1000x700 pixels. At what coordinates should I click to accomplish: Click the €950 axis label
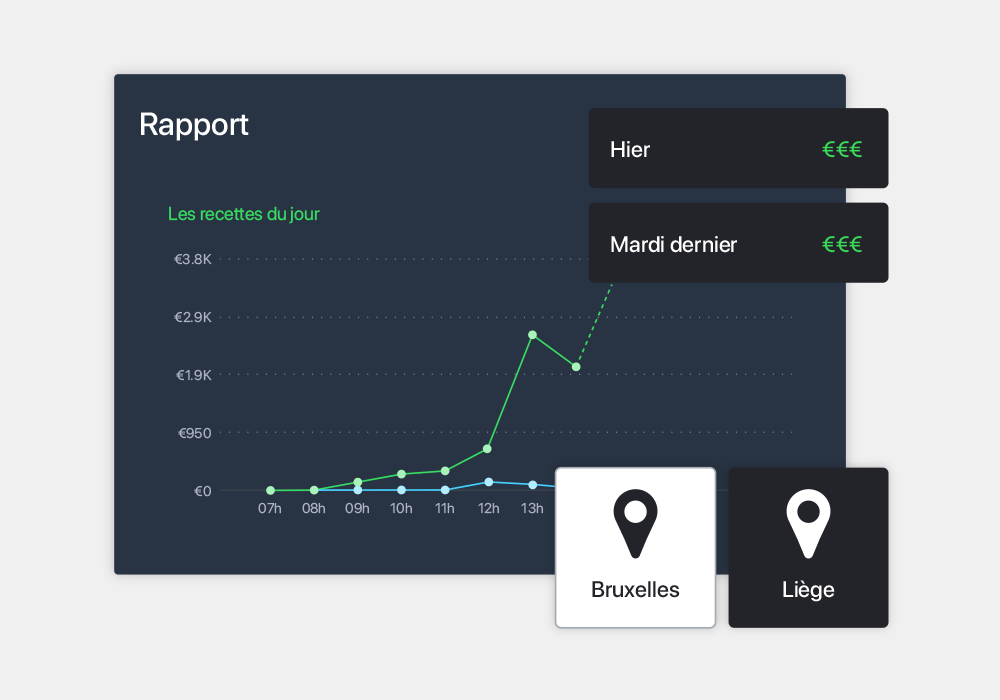[x=195, y=433]
